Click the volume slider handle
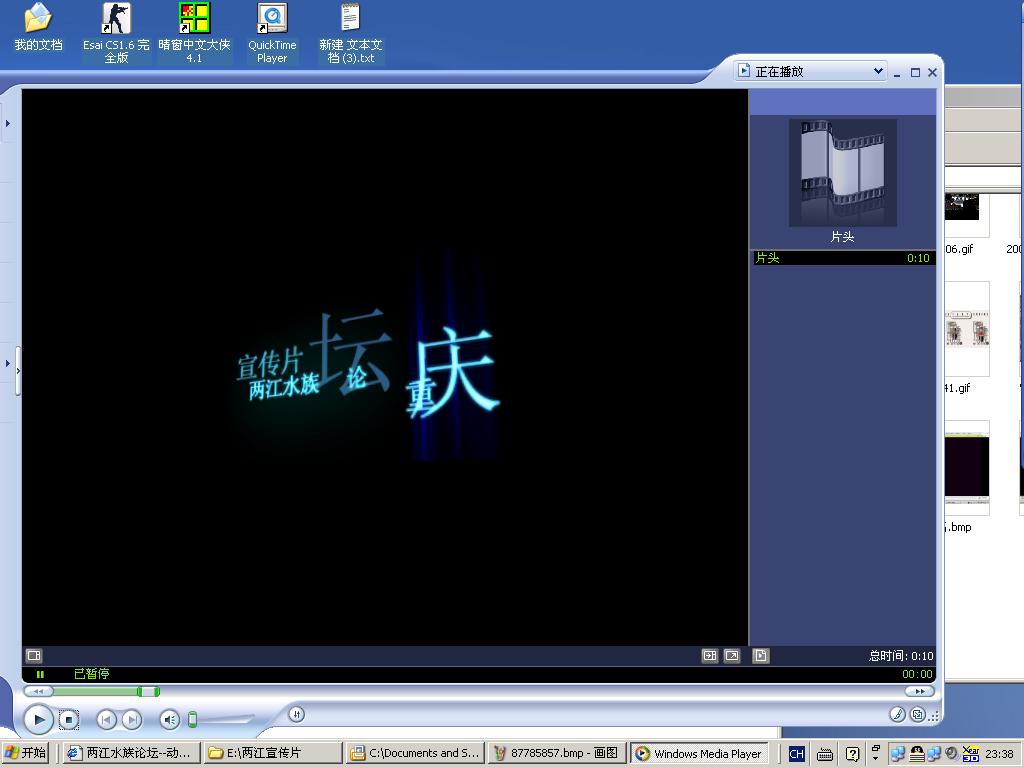The width and height of the screenshot is (1024, 768). [x=192, y=719]
